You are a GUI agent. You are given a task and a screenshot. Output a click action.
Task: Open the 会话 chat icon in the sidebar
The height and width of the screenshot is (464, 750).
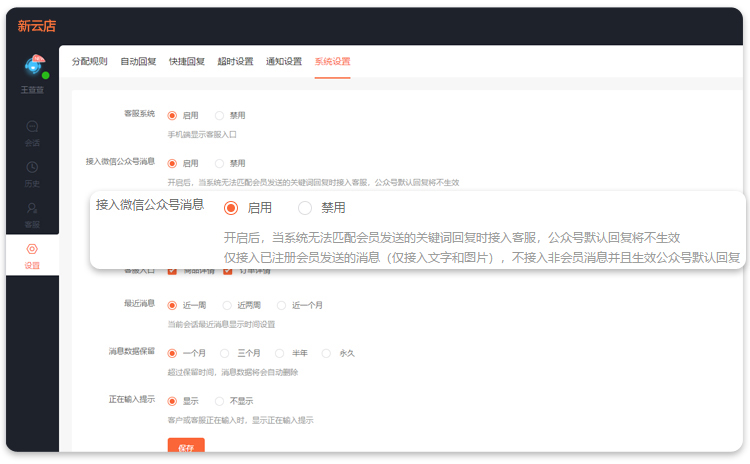point(32,127)
